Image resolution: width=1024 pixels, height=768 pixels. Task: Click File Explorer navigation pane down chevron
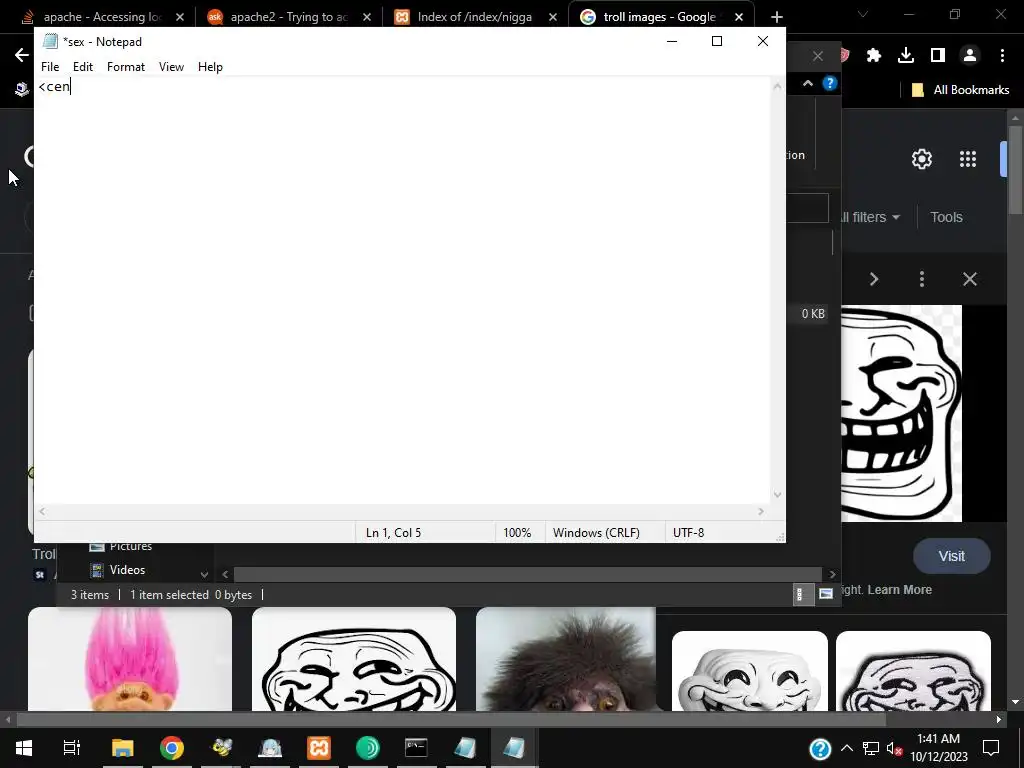pos(204,575)
